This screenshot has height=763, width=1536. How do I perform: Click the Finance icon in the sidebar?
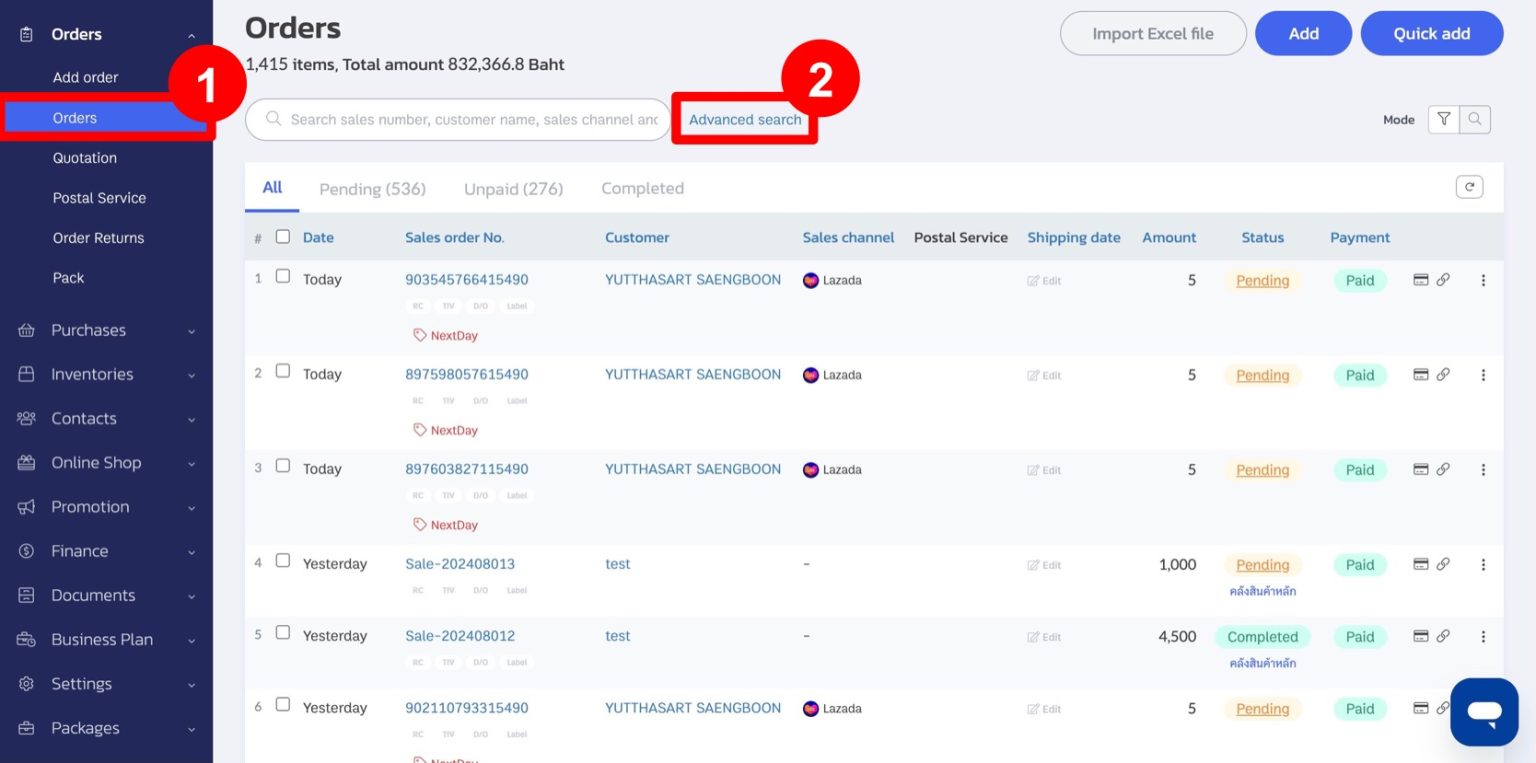point(28,550)
